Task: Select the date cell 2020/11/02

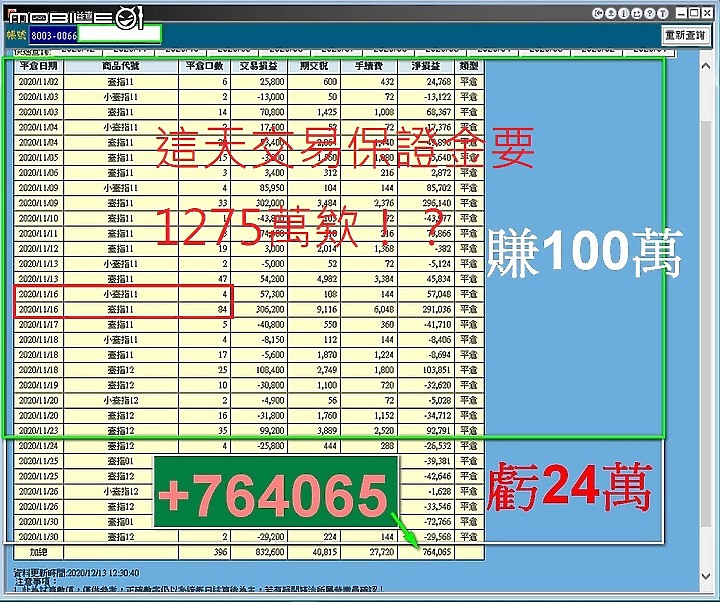Action: pos(39,82)
